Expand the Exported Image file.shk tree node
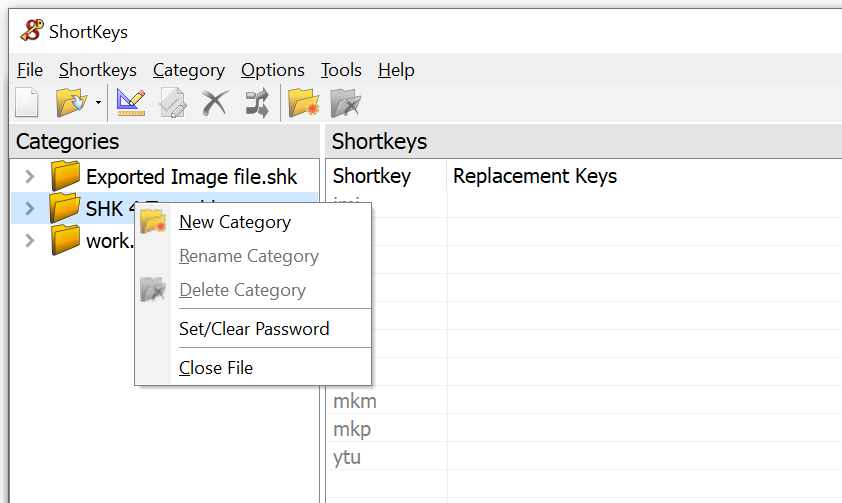The image size is (842, 503). pos(29,177)
